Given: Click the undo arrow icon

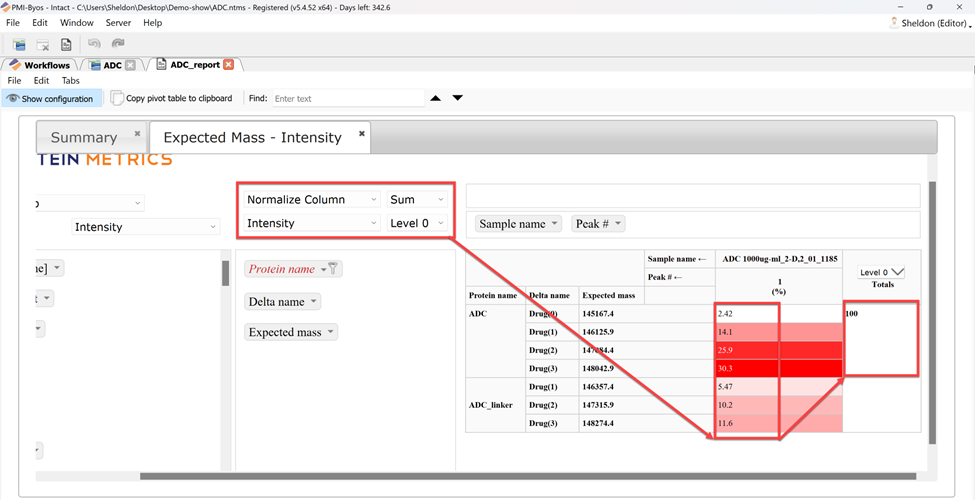Looking at the screenshot, I should click(94, 45).
